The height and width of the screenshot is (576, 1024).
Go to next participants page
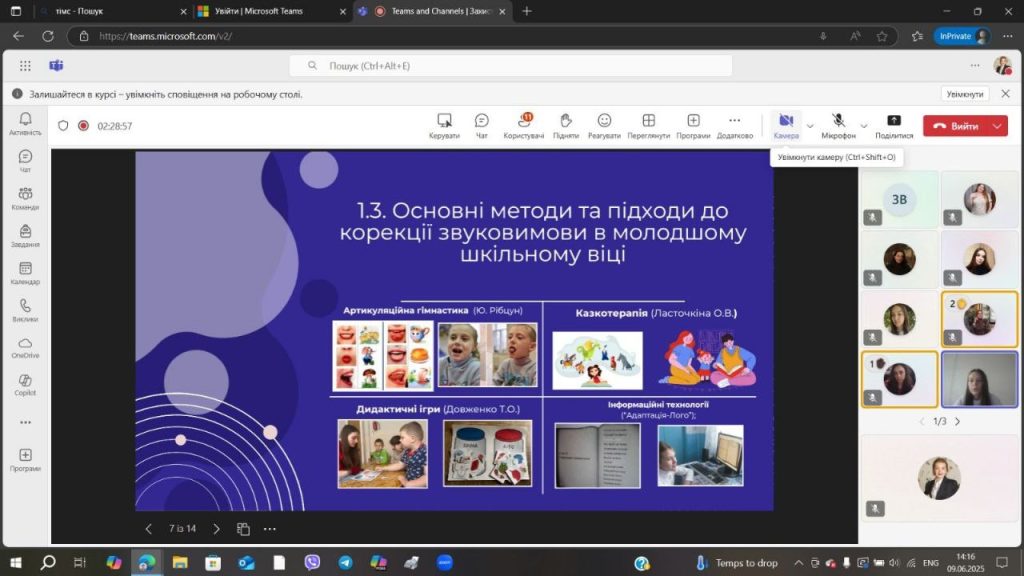(957, 422)
